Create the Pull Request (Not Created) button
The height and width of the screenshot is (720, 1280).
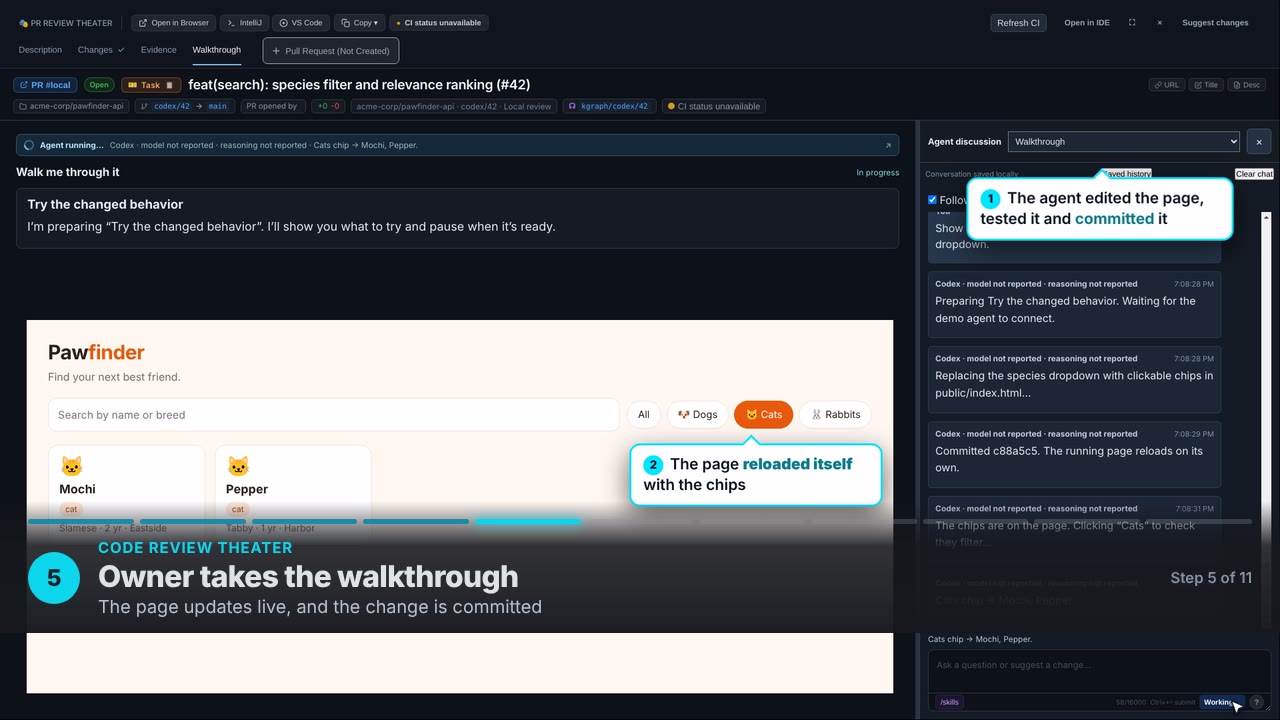[x=331, y=51]
